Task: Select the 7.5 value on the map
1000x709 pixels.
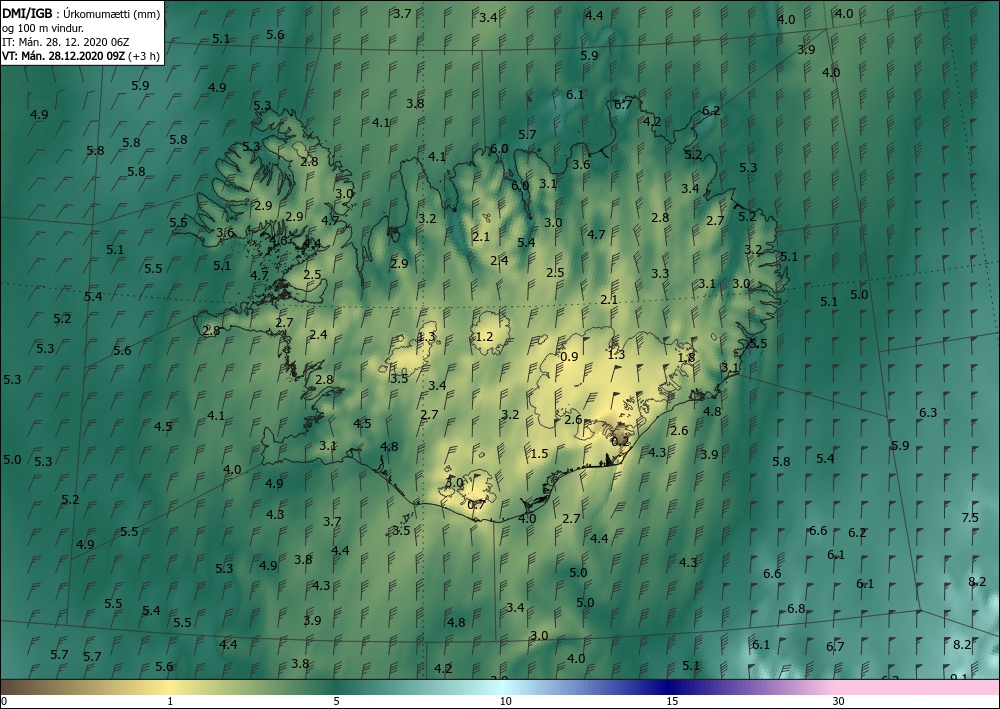Action: (969, 517)
